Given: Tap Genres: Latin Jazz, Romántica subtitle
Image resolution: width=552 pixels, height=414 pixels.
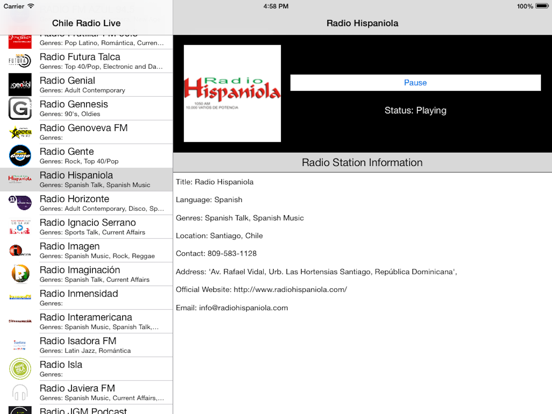Looking at the screenshot, I should point(85,351).
